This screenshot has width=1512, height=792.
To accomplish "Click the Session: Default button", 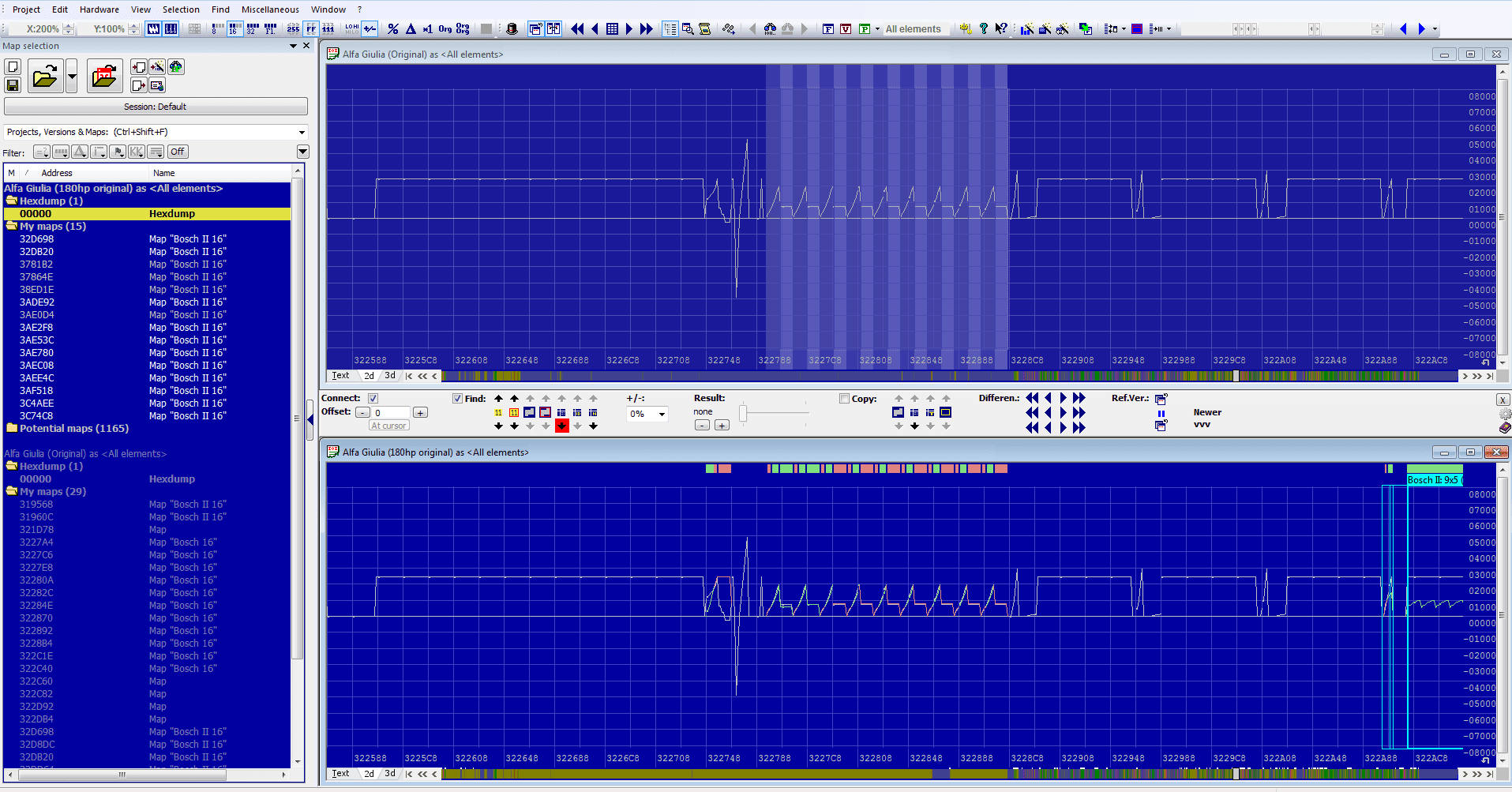I will pos(156,107).
